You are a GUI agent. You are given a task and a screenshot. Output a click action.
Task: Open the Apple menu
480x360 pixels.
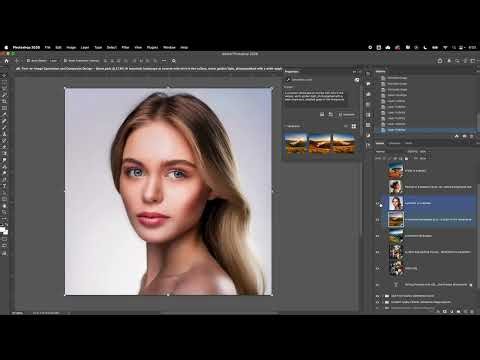6,47
